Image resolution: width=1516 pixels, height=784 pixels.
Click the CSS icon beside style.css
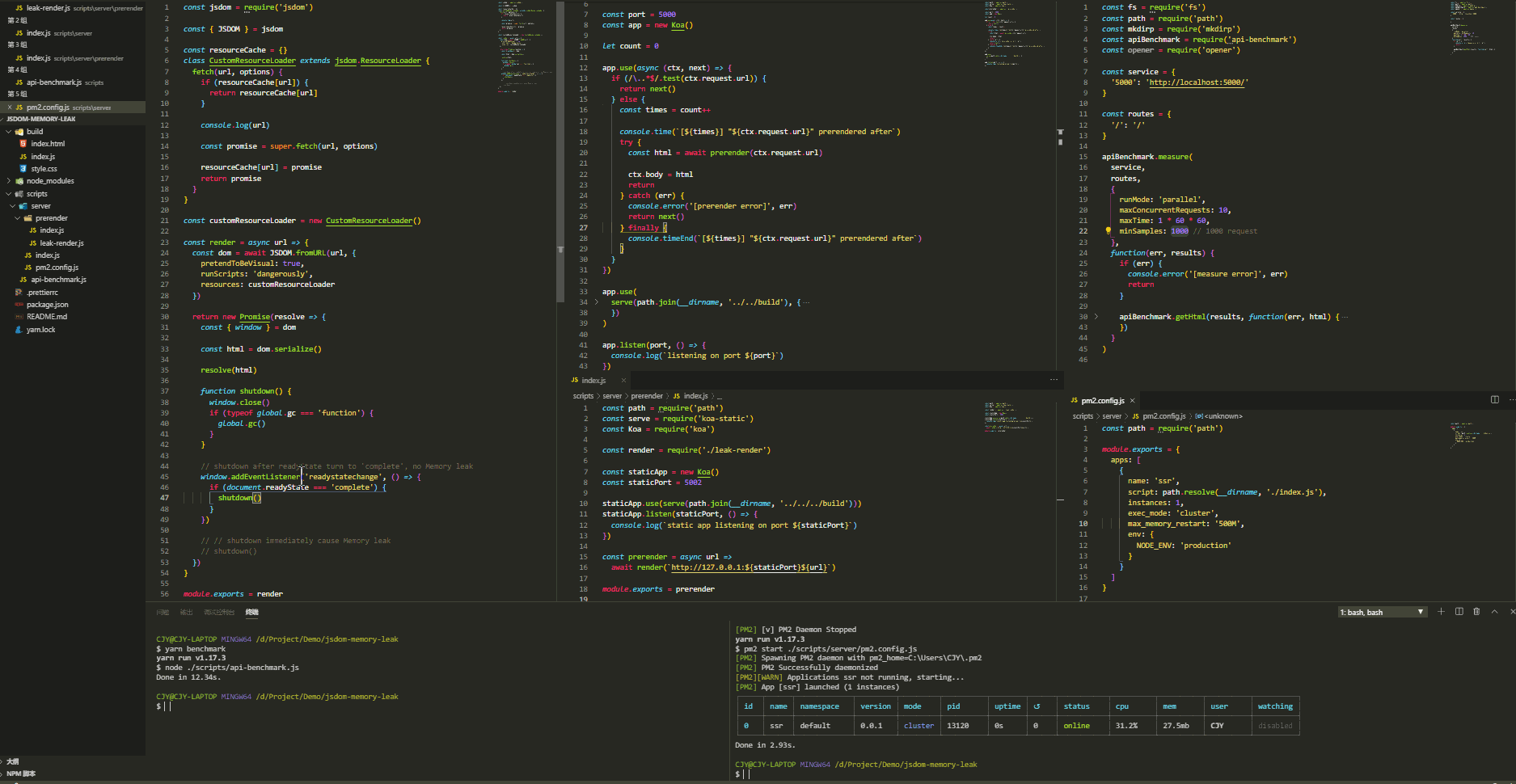tap(23, 169)
